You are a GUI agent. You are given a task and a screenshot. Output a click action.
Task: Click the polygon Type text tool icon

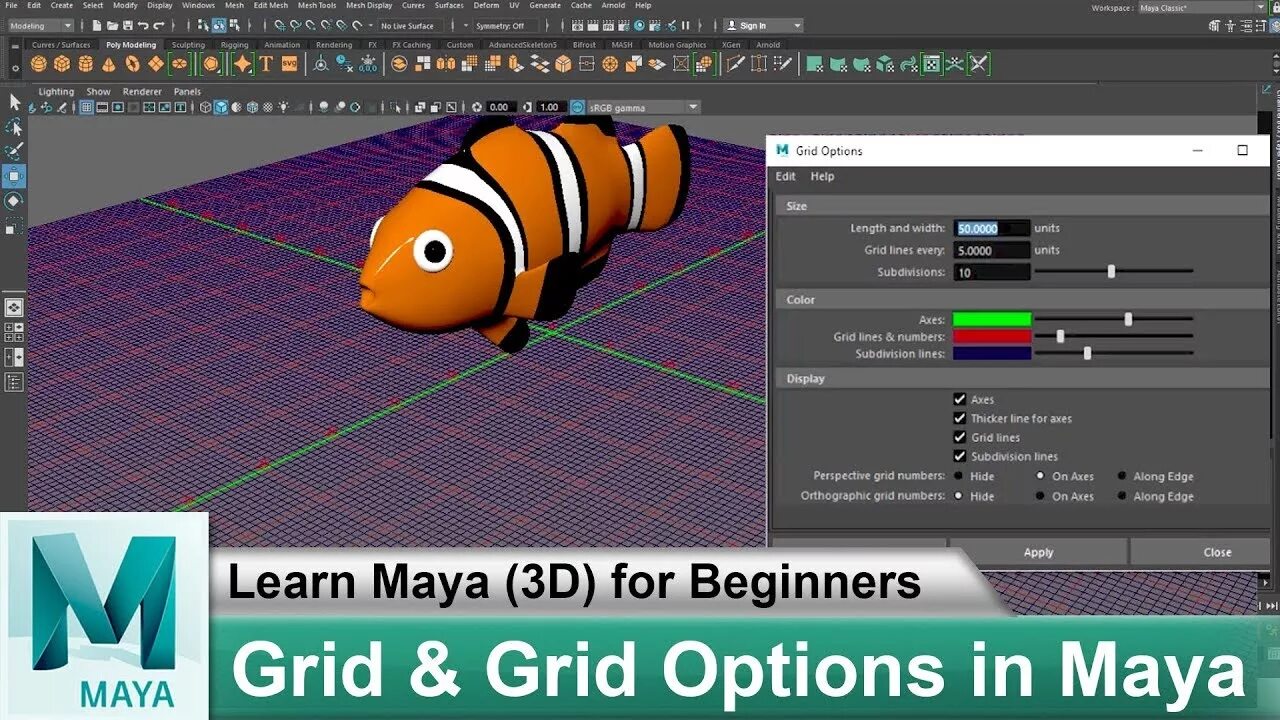click(266, 64)
